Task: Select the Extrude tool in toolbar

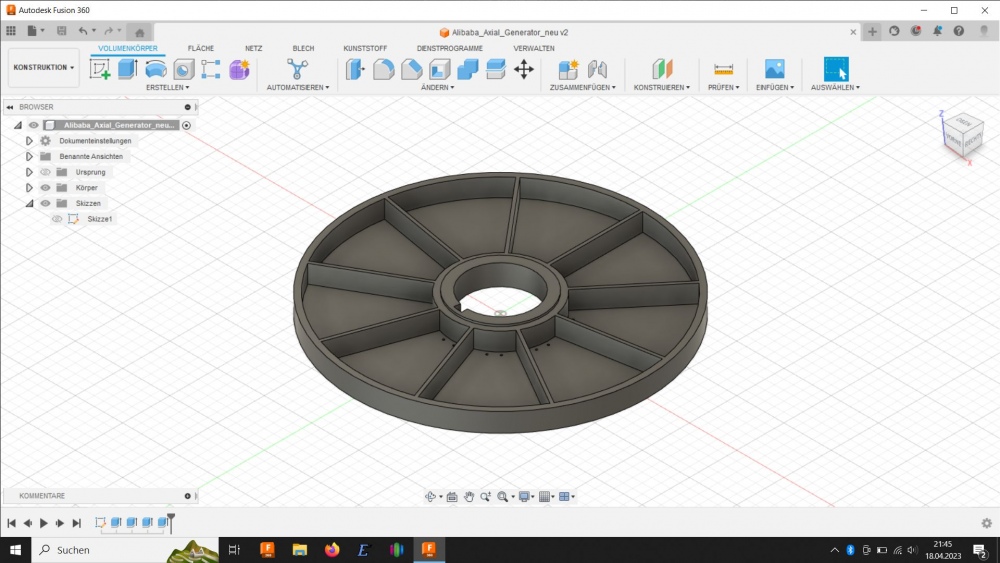Action: [127, 69]
